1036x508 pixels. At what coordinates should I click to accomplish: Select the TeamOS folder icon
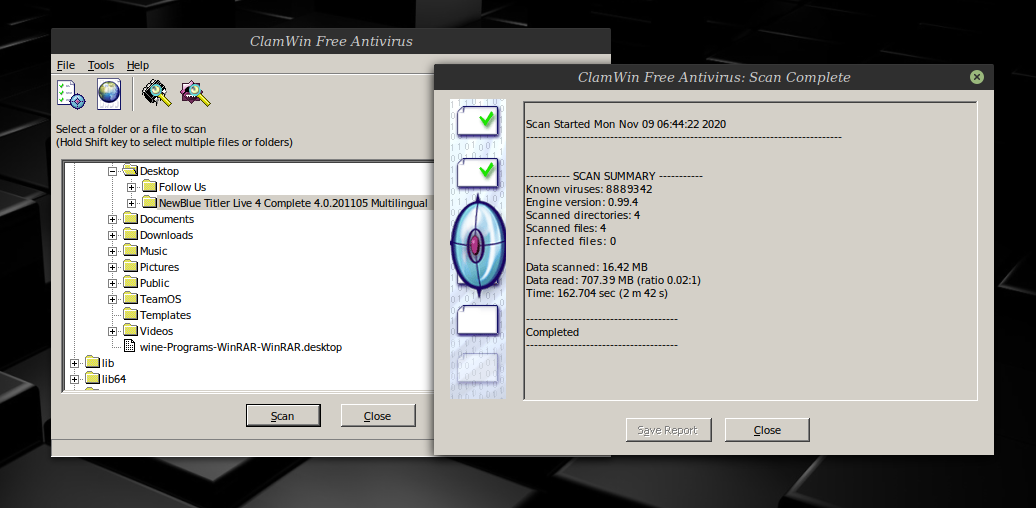pos(130,299)
